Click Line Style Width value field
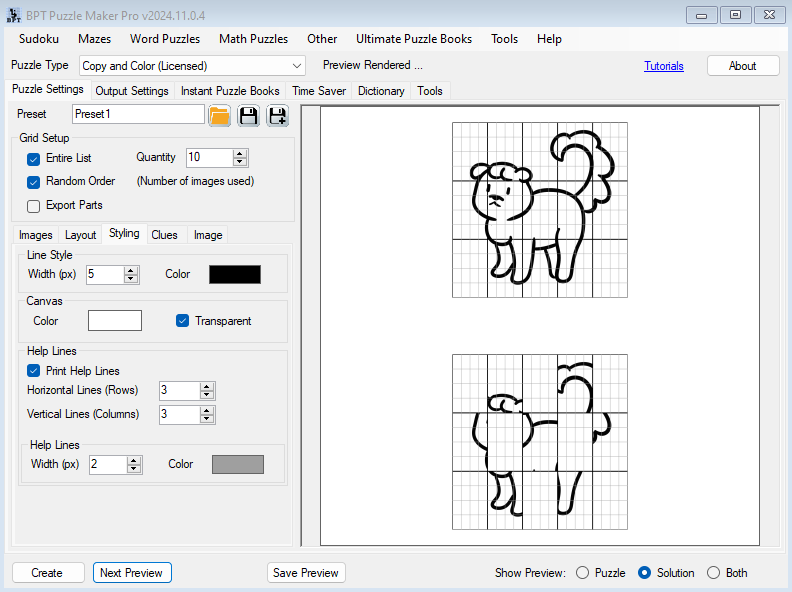Image resolution: width=792 pixels, height=592 pixels. click(105, 274)
